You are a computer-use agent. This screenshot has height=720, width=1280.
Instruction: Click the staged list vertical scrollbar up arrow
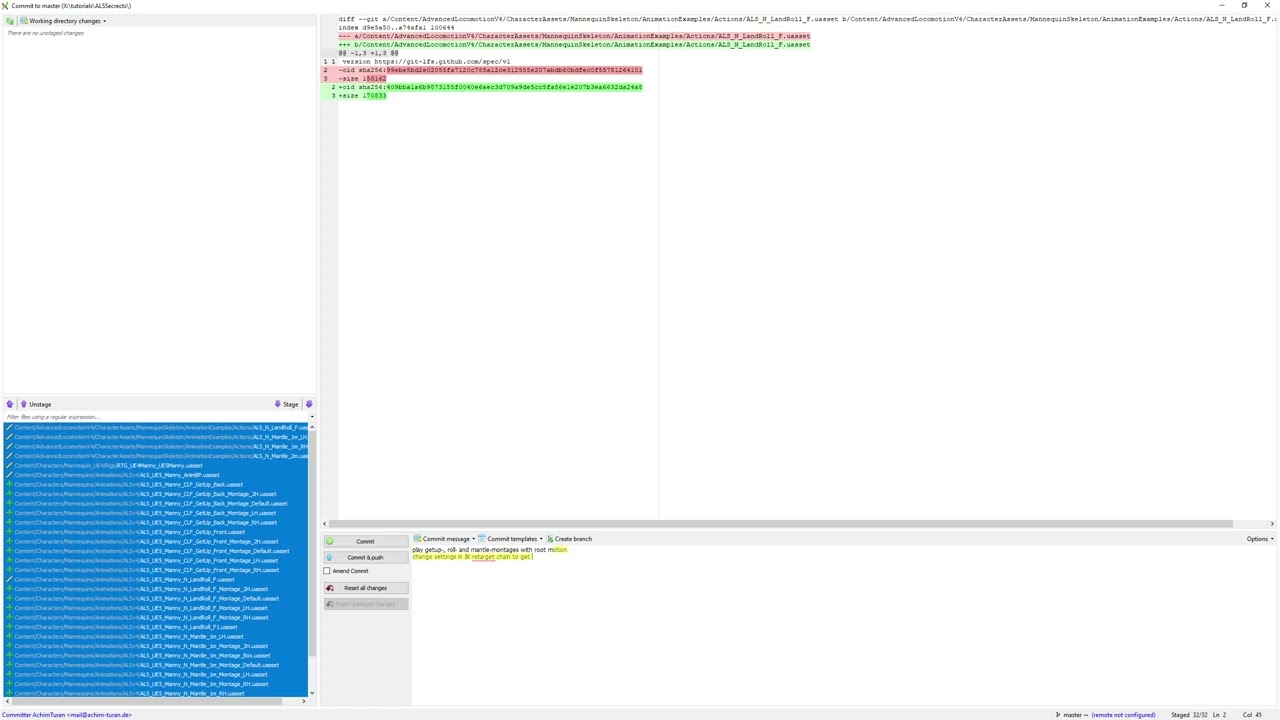(x=311, y=427)
